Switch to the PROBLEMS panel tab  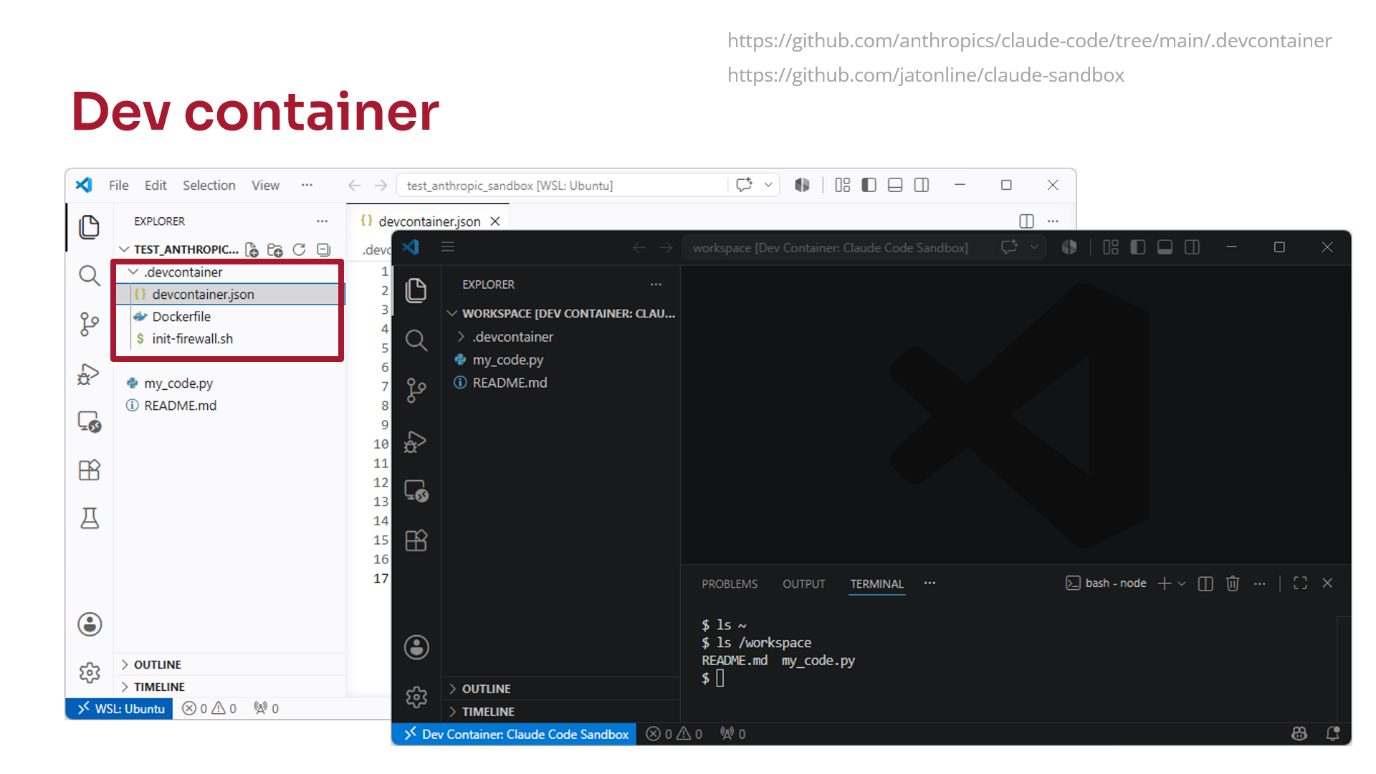click(x=730, y=584)
